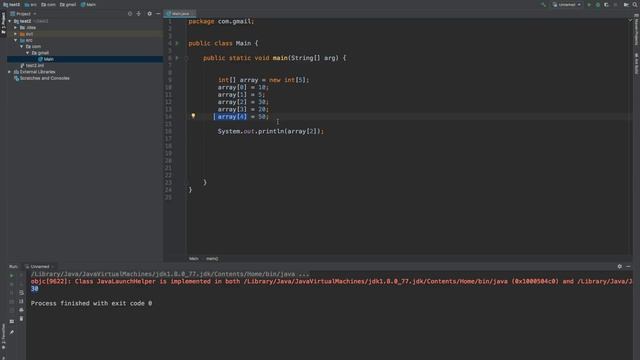Click the layout icon above the pin in the Run panel
The width and height of the screenshot is (640, 360).
11,321
